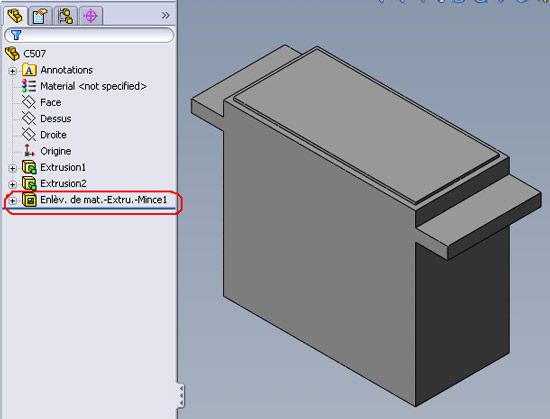
Task: Expand the Extrusion1 feature
Action: coord(13,168)
